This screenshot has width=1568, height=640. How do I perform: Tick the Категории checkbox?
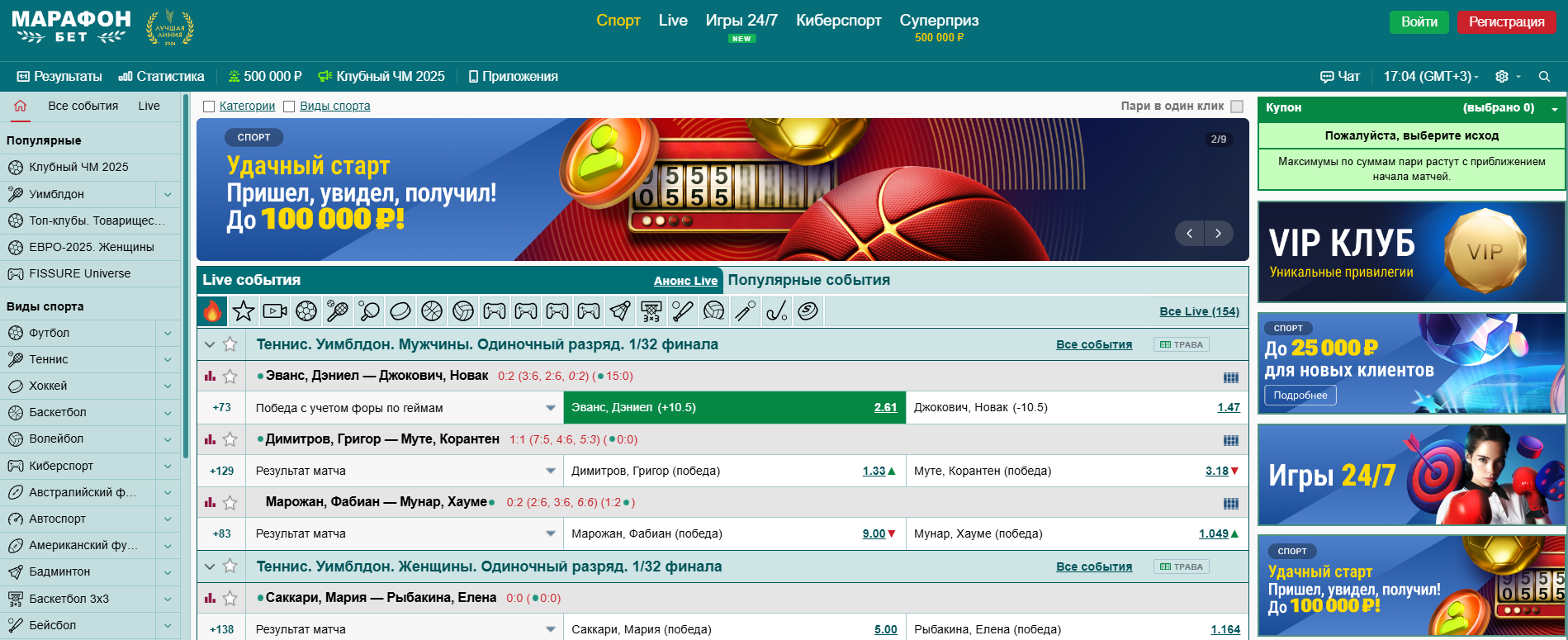[x=209, y=107]
